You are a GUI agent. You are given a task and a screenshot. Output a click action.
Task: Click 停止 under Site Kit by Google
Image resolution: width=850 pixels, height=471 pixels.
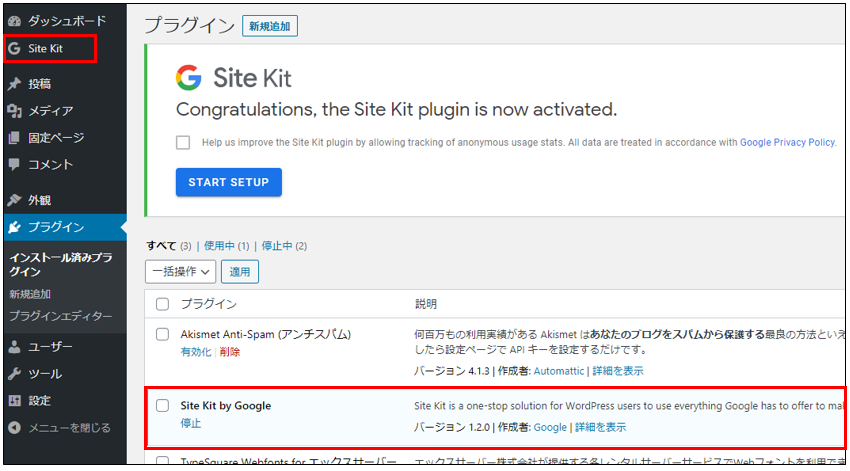(x=191, y=423)
